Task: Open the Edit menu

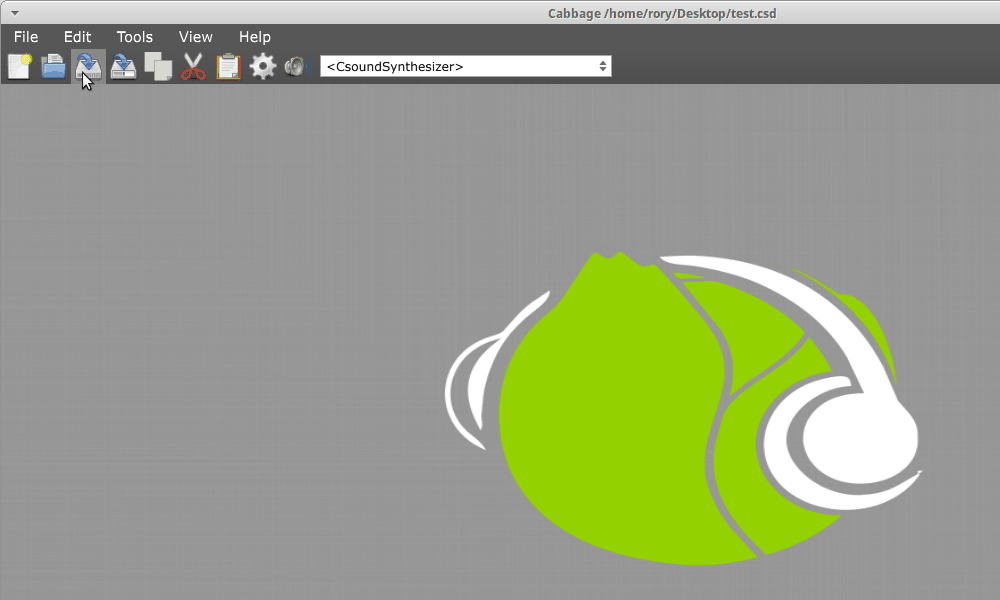Action: 77,37
